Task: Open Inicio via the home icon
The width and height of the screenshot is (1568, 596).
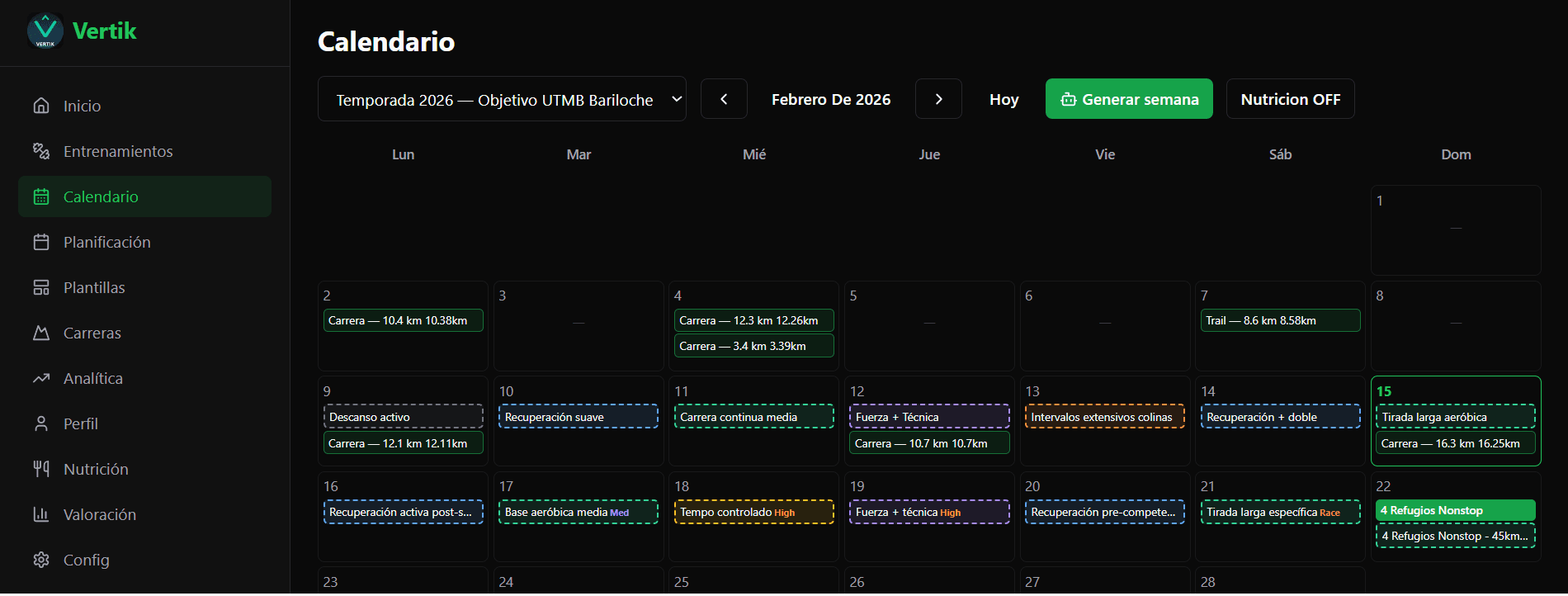Action: (41, 106)
